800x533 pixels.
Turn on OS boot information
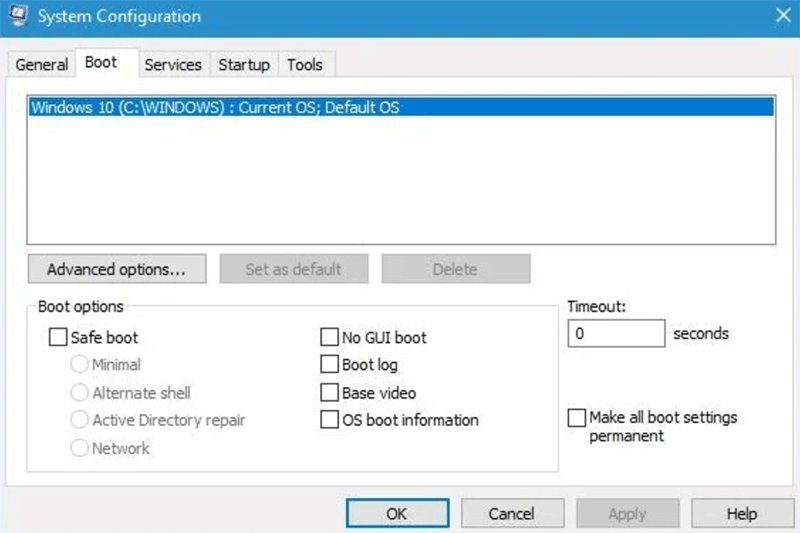329,420
